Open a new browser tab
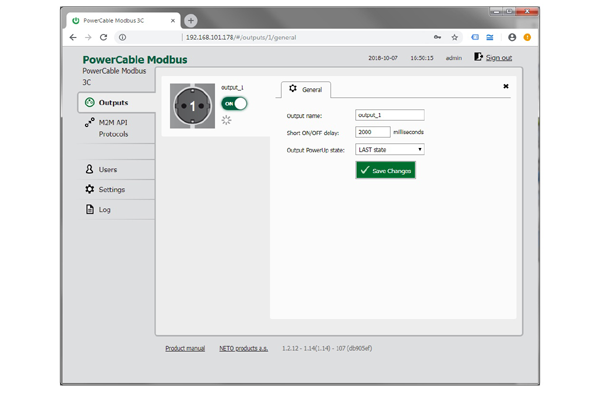The height and width of the screenshot is (400, 600). 191,21
